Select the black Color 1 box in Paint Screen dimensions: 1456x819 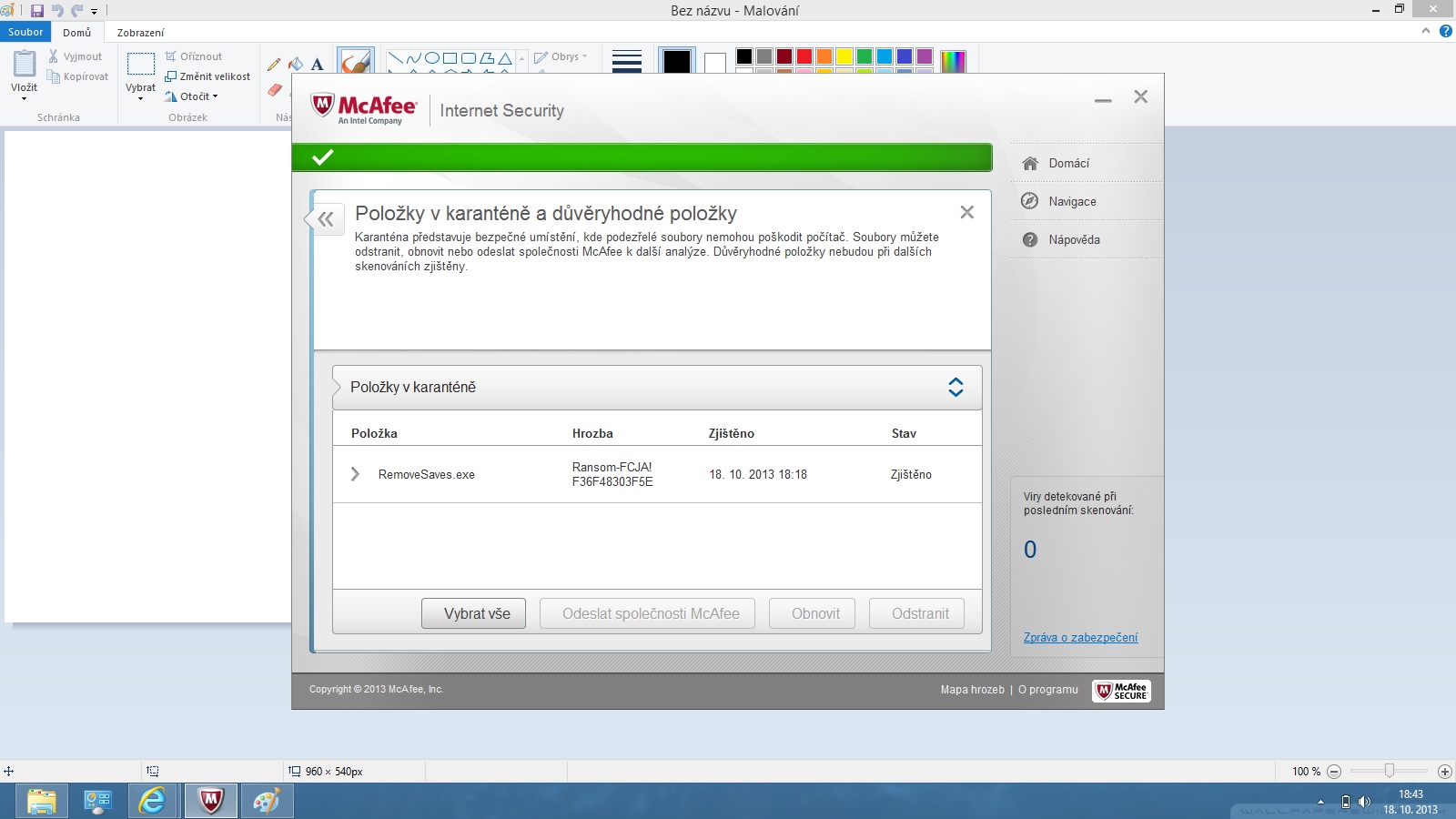tap(677, 61)
